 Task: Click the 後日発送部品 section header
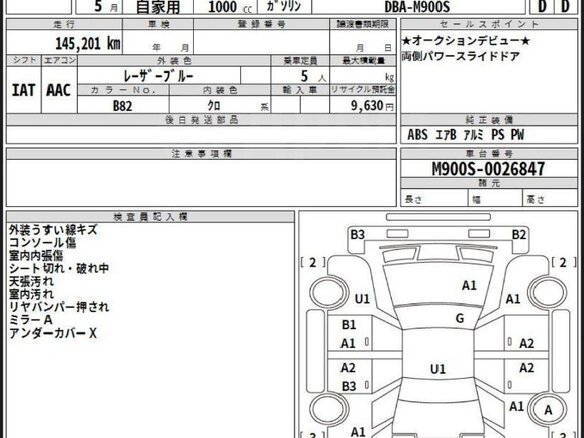click(201, 120)
